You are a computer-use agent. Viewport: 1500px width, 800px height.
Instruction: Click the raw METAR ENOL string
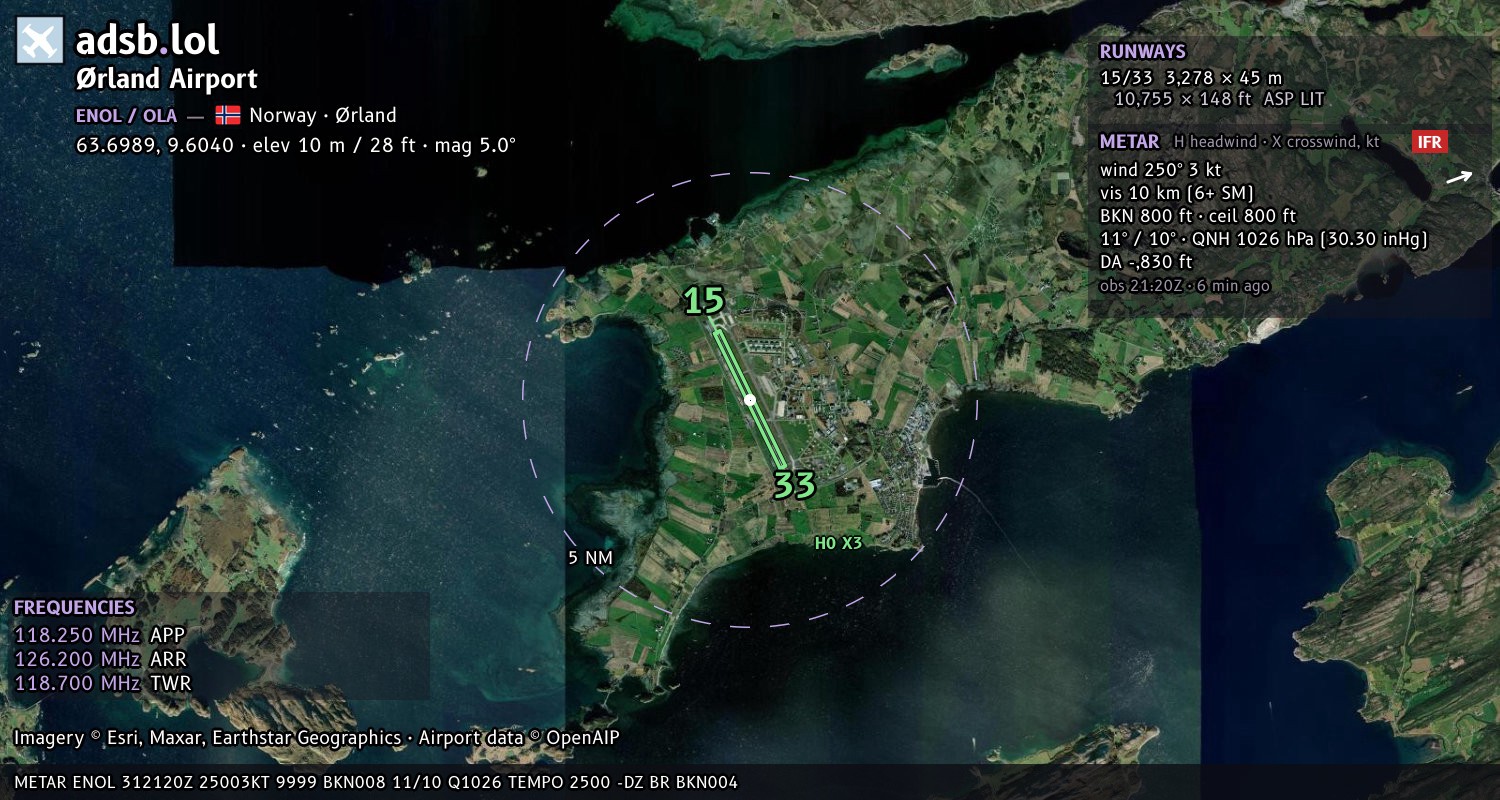[377, 783]
